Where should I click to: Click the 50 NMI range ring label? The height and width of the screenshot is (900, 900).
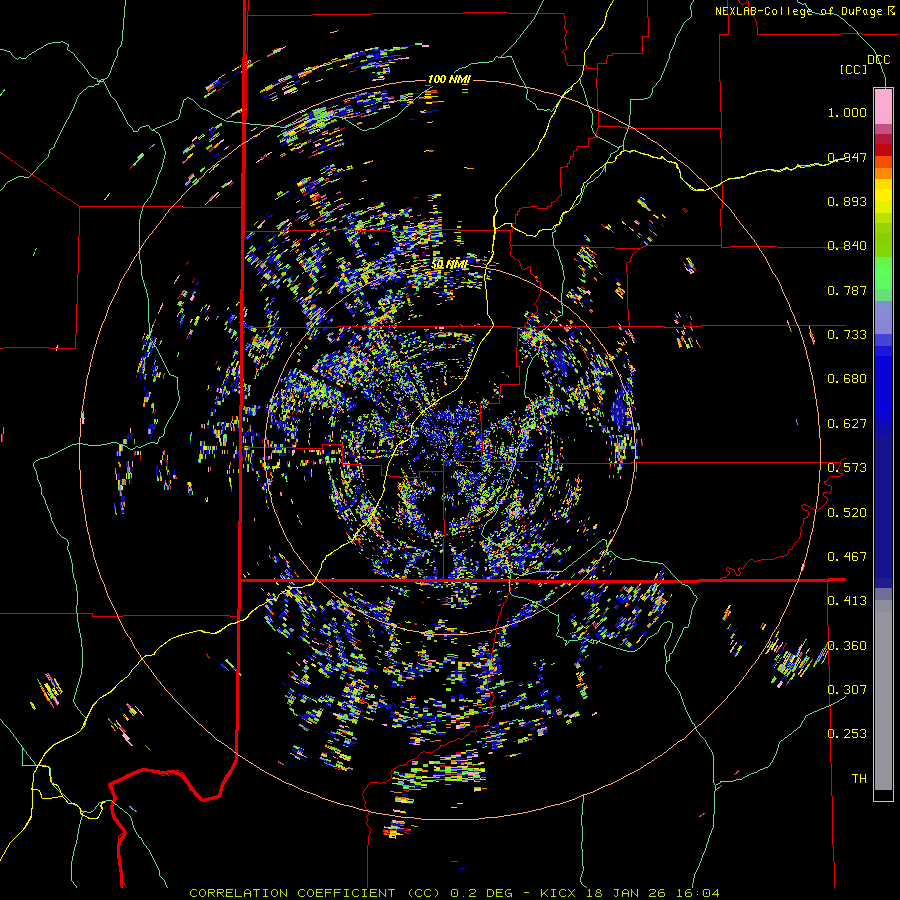[x=450, y=265]
